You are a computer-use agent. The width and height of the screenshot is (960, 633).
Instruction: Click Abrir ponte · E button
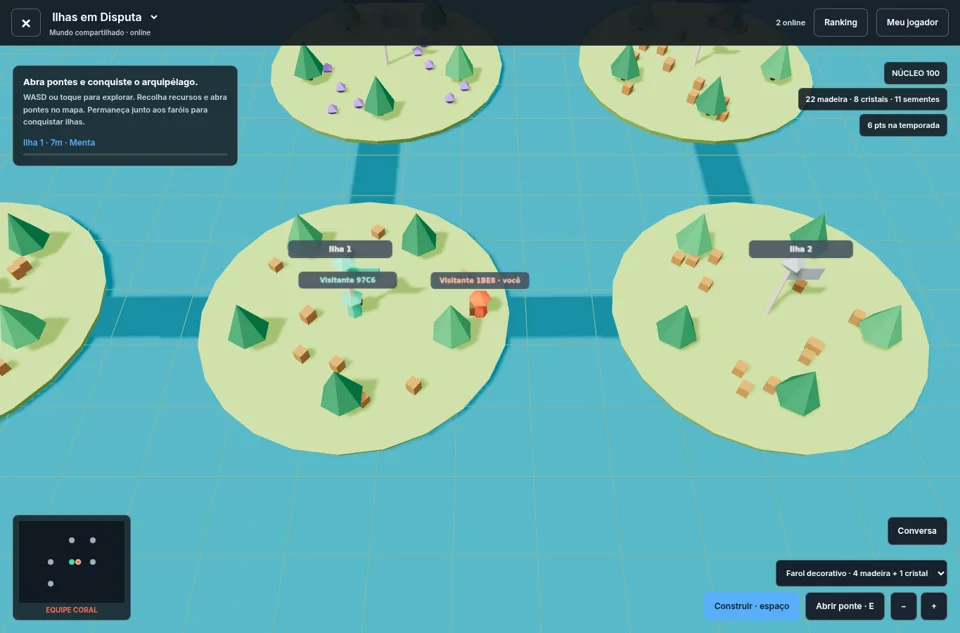844,606
